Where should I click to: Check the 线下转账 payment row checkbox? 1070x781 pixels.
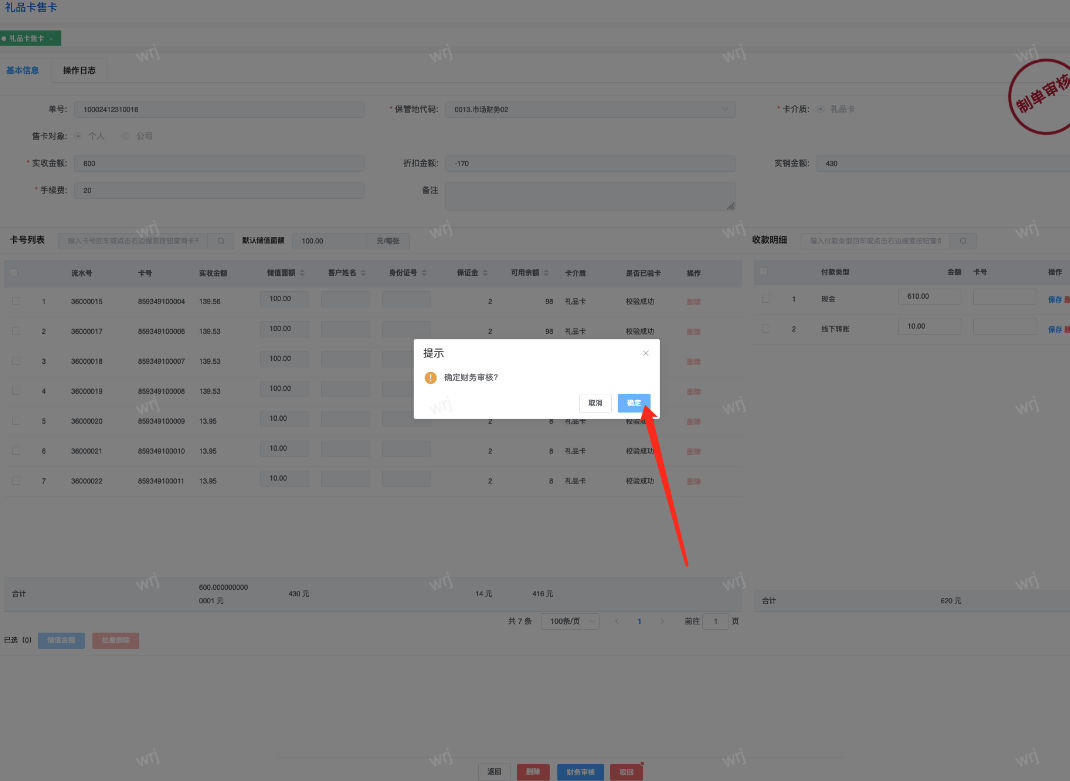766,329
